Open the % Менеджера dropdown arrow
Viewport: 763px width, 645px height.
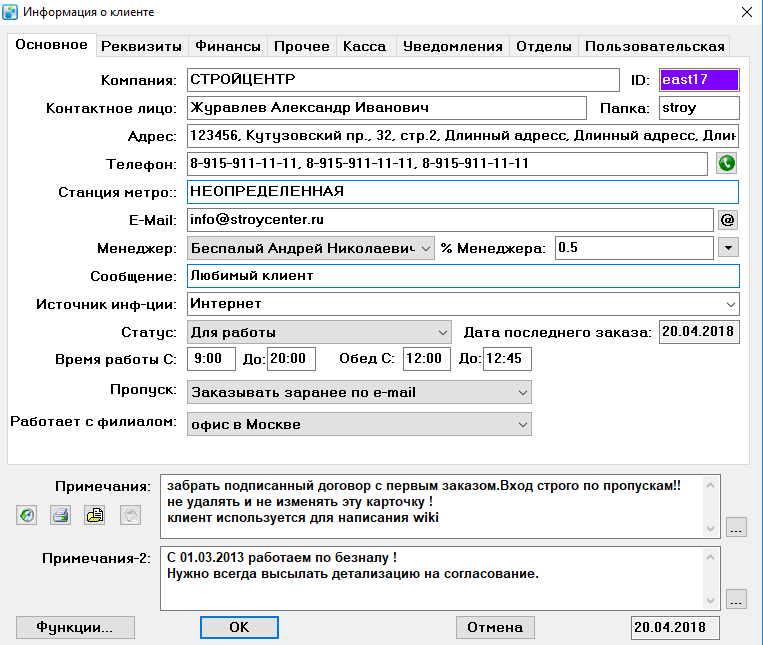tap(728, 248)
